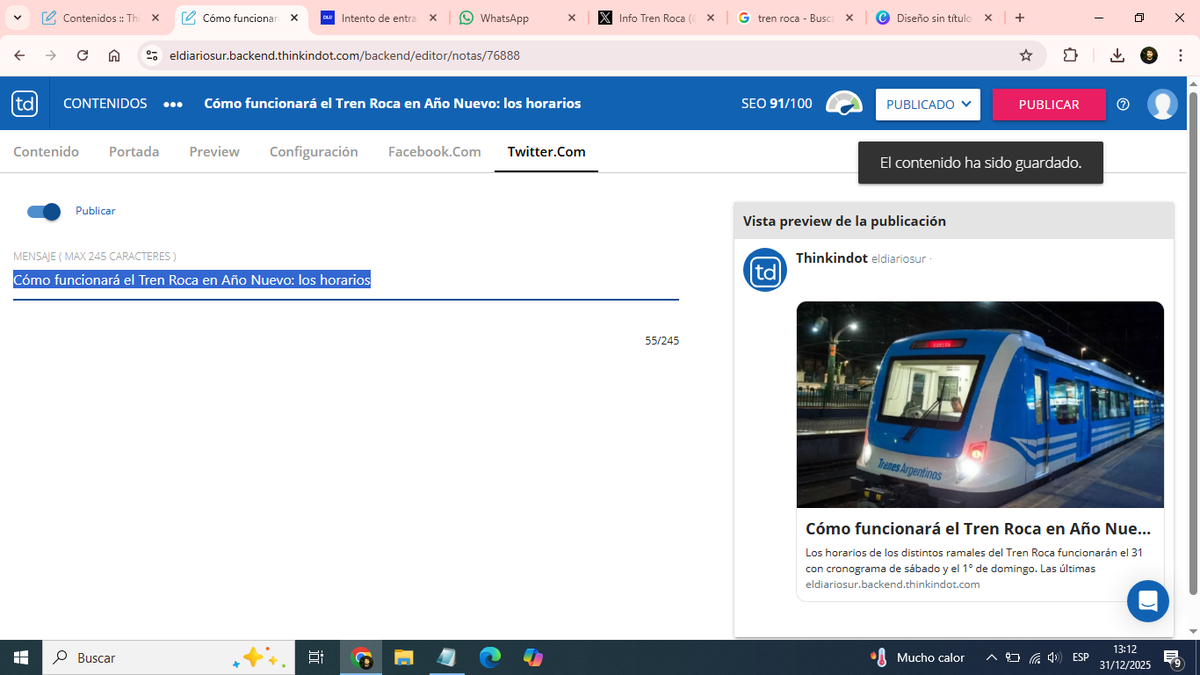The image size is (1200, 675).
Task: Disable the Publicar toggle switch
Action: (x=44, y=211)
